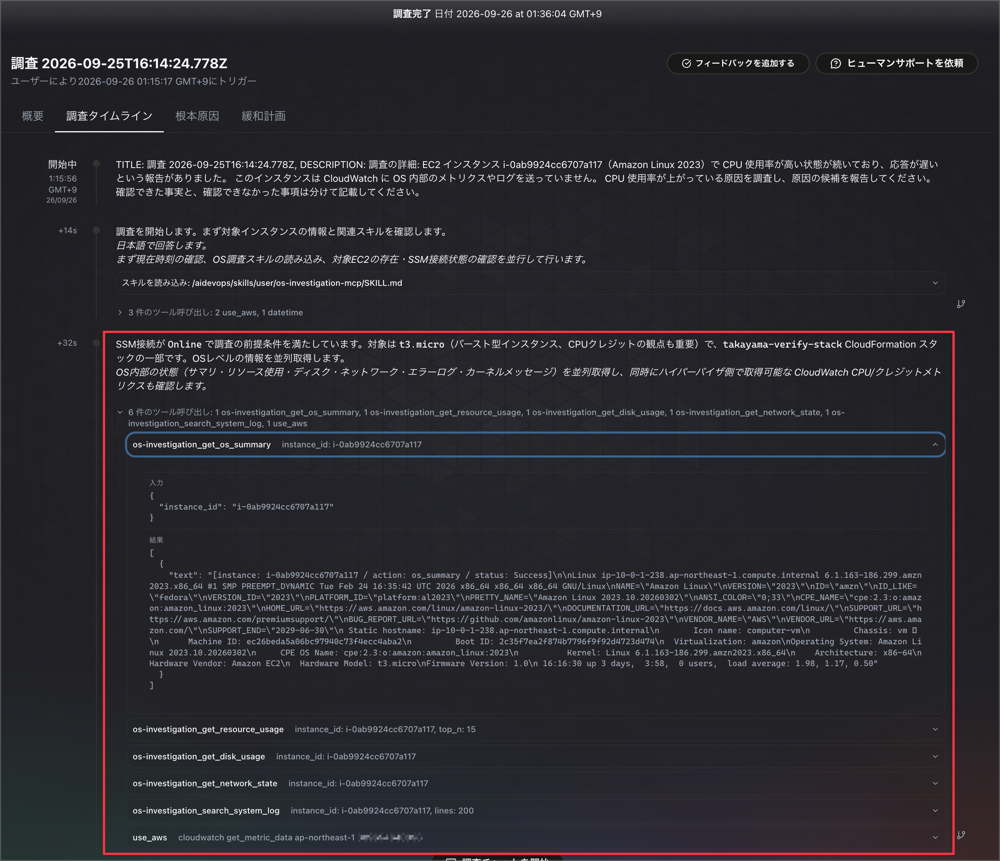The height and width of the screenshot is (861, 1000).
Task: Collapse the os-investigation_get_os_summary row chevron
Action: 935,445
